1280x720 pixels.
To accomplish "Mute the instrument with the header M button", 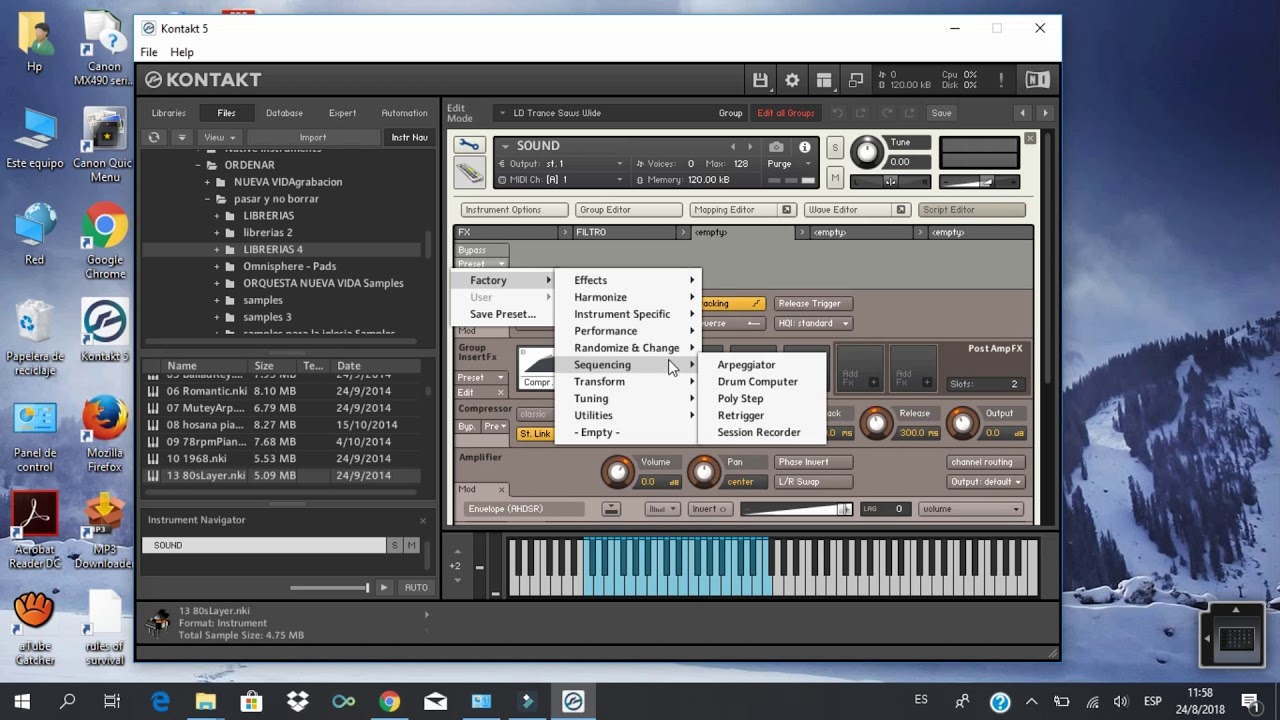I will pos(835,179).
